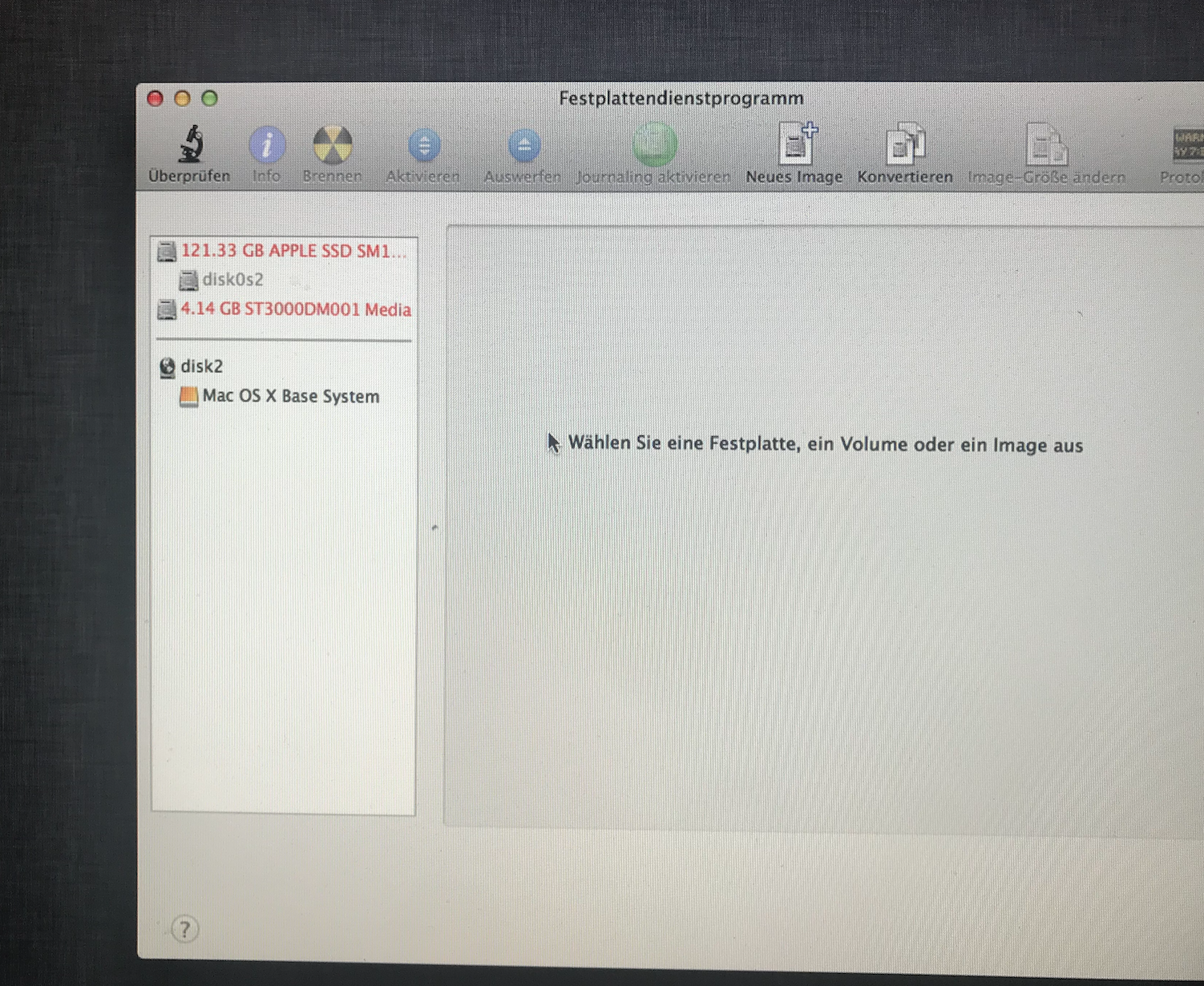Viewport: 1204px width, 986px height.
Task: Open help with the question mark button
Action: 185,929
